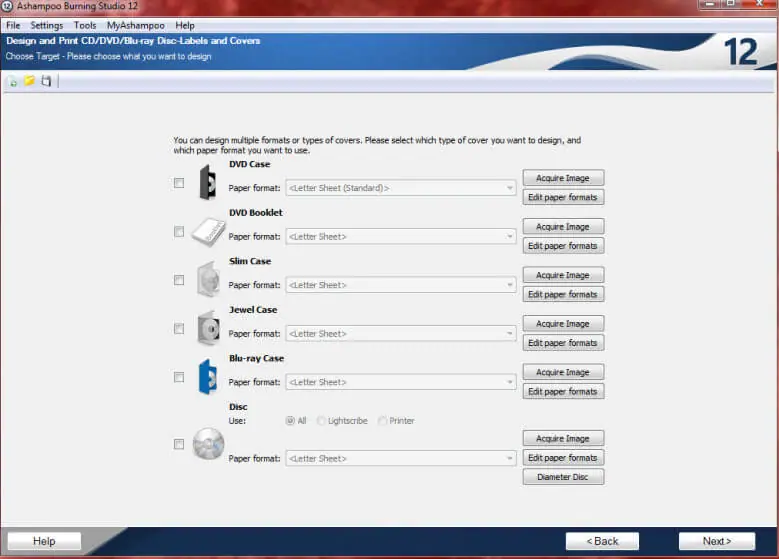Click the Help button at bottom left
This screenshot has width=779, height=559.
44,541
